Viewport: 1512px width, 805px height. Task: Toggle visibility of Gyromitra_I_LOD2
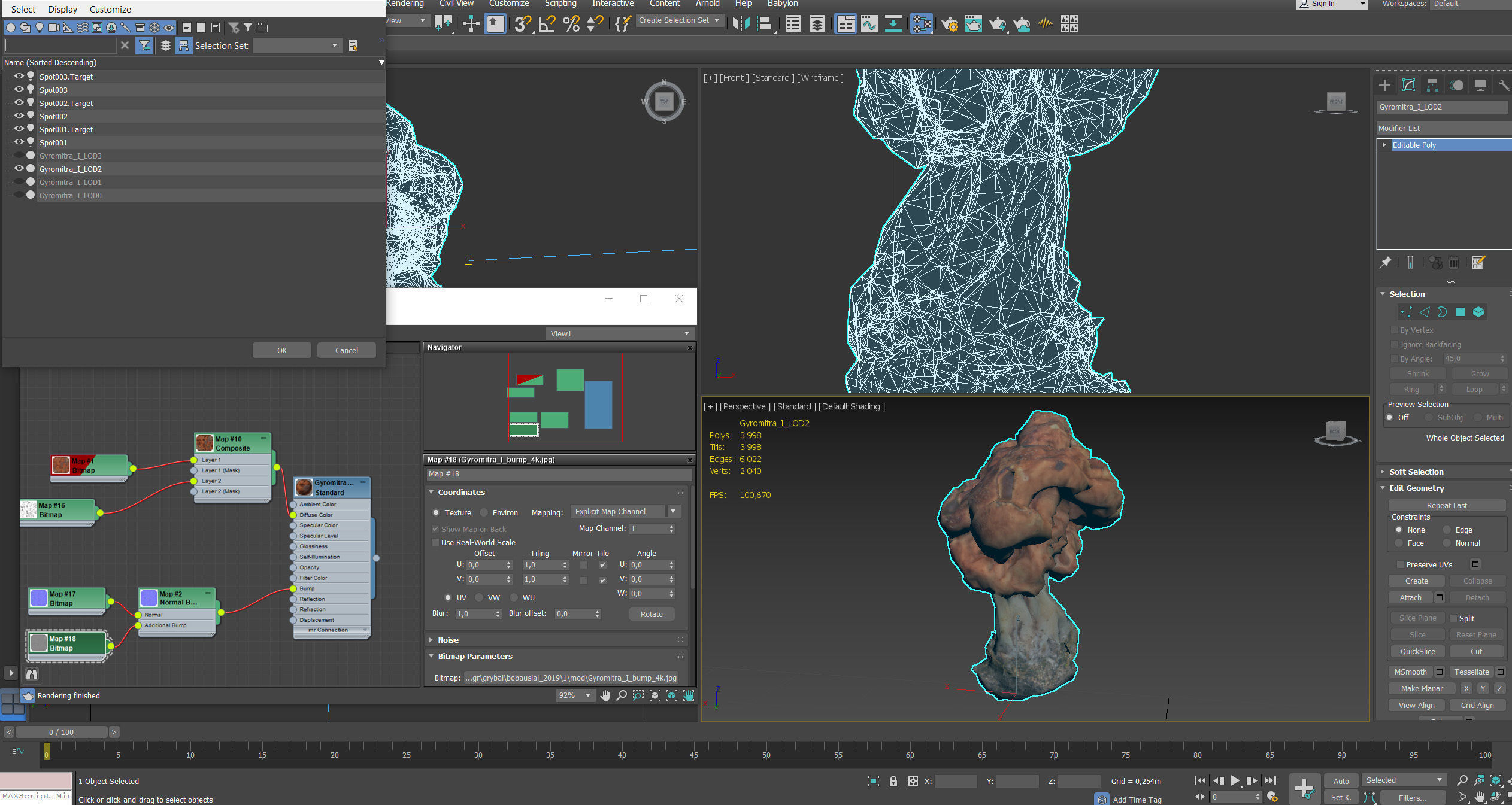pyautogui.click(x=19, y=169)
